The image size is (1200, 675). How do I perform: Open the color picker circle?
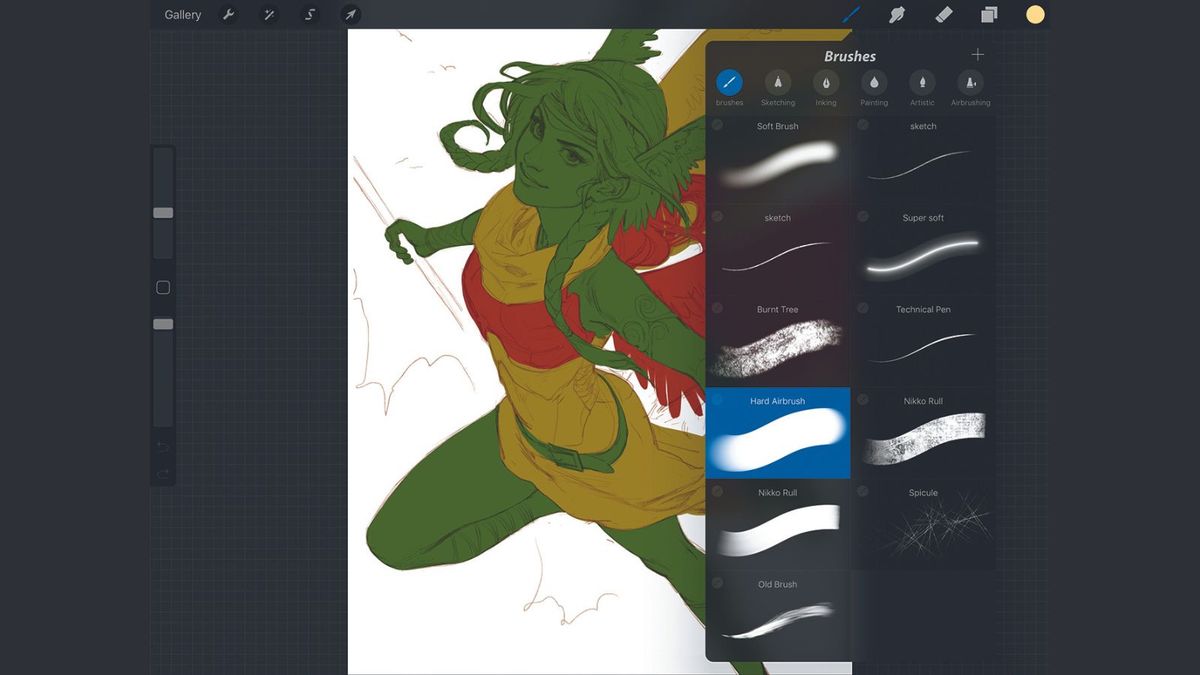(x=1035, y=14)
